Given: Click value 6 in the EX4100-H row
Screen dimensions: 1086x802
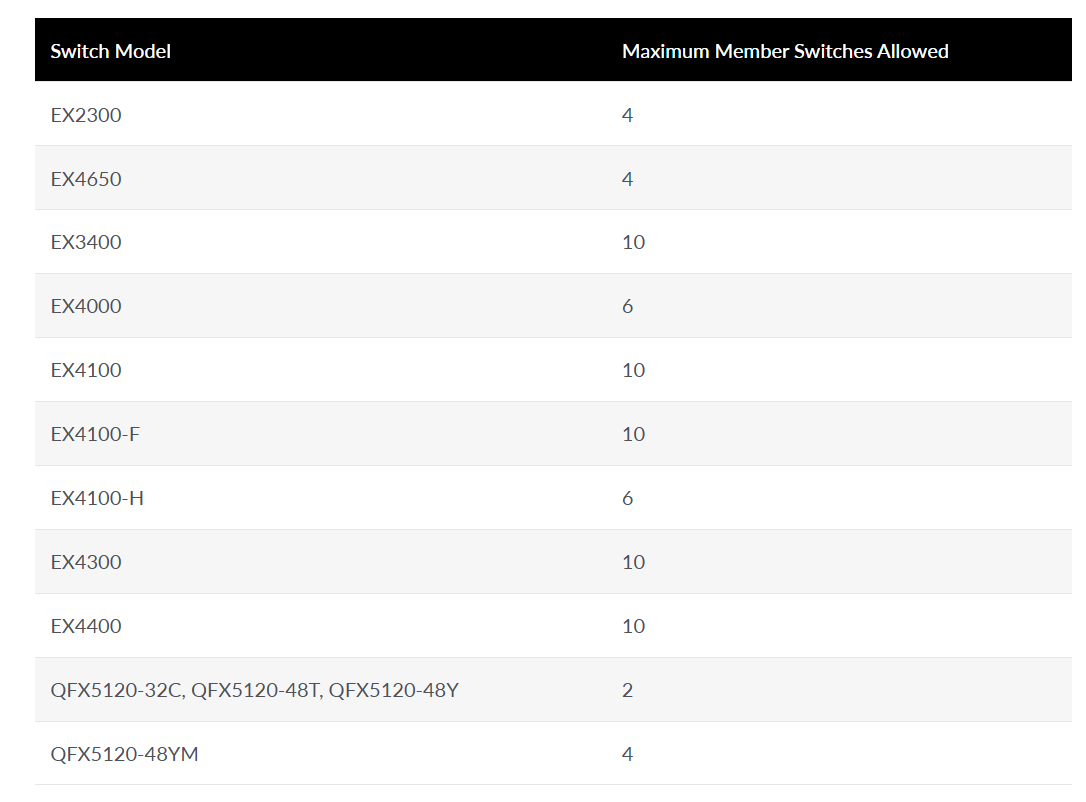Looking at the screenshot, I should pyautogui.click(x=627, y=498).
